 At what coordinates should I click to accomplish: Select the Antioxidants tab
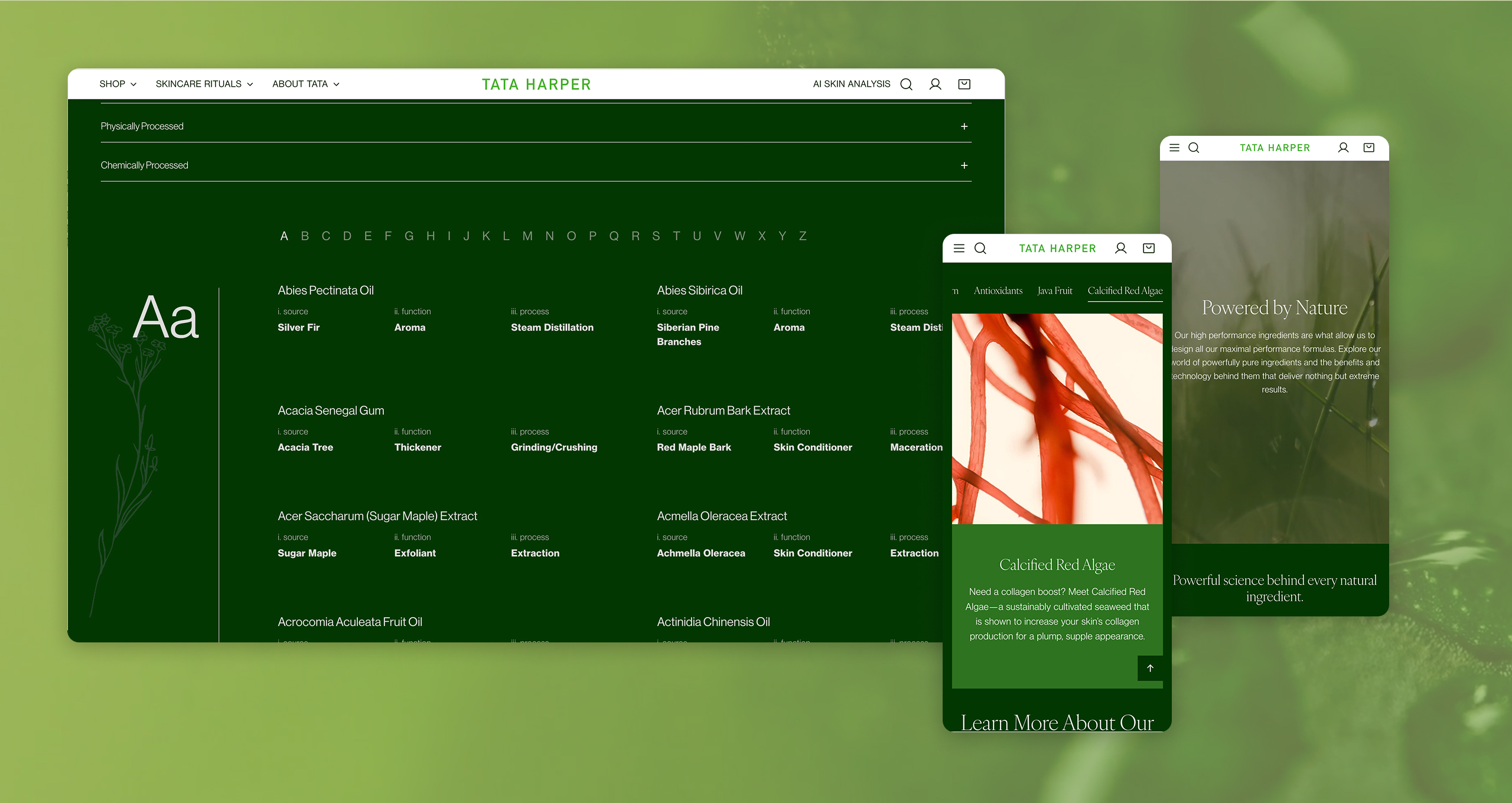(998, 290)
